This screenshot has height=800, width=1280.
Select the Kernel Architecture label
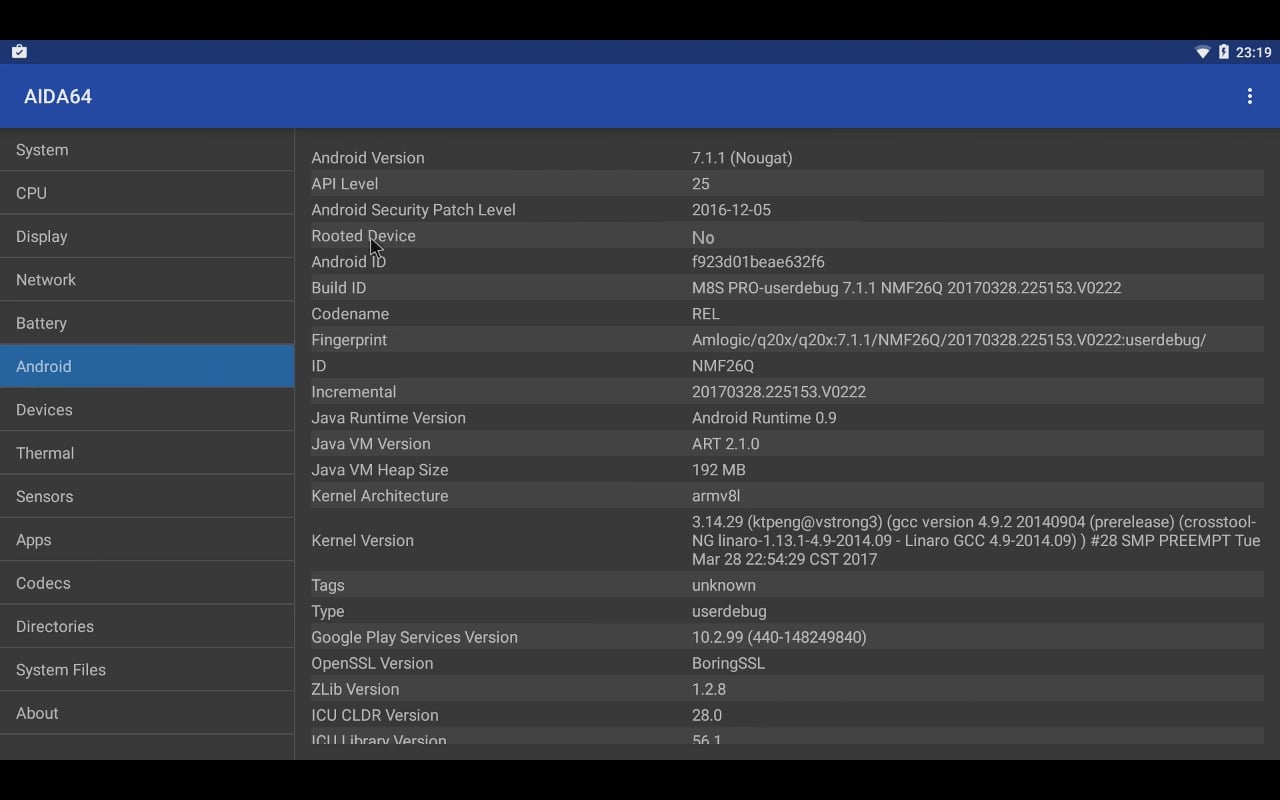click(x=380, y=496)
